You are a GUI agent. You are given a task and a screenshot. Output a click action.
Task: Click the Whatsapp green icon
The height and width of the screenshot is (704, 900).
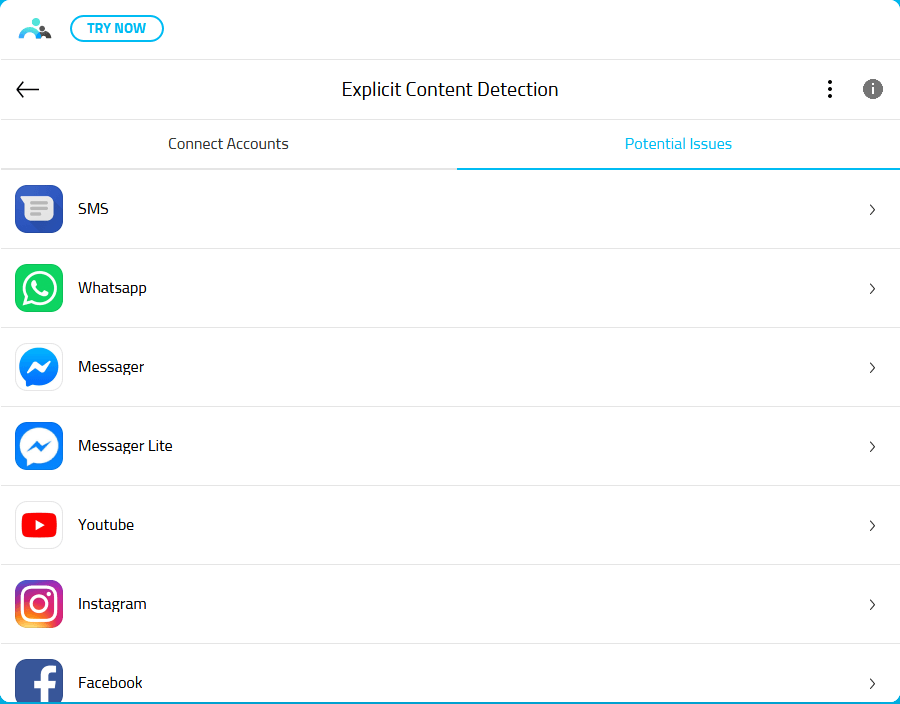point(39,288)
